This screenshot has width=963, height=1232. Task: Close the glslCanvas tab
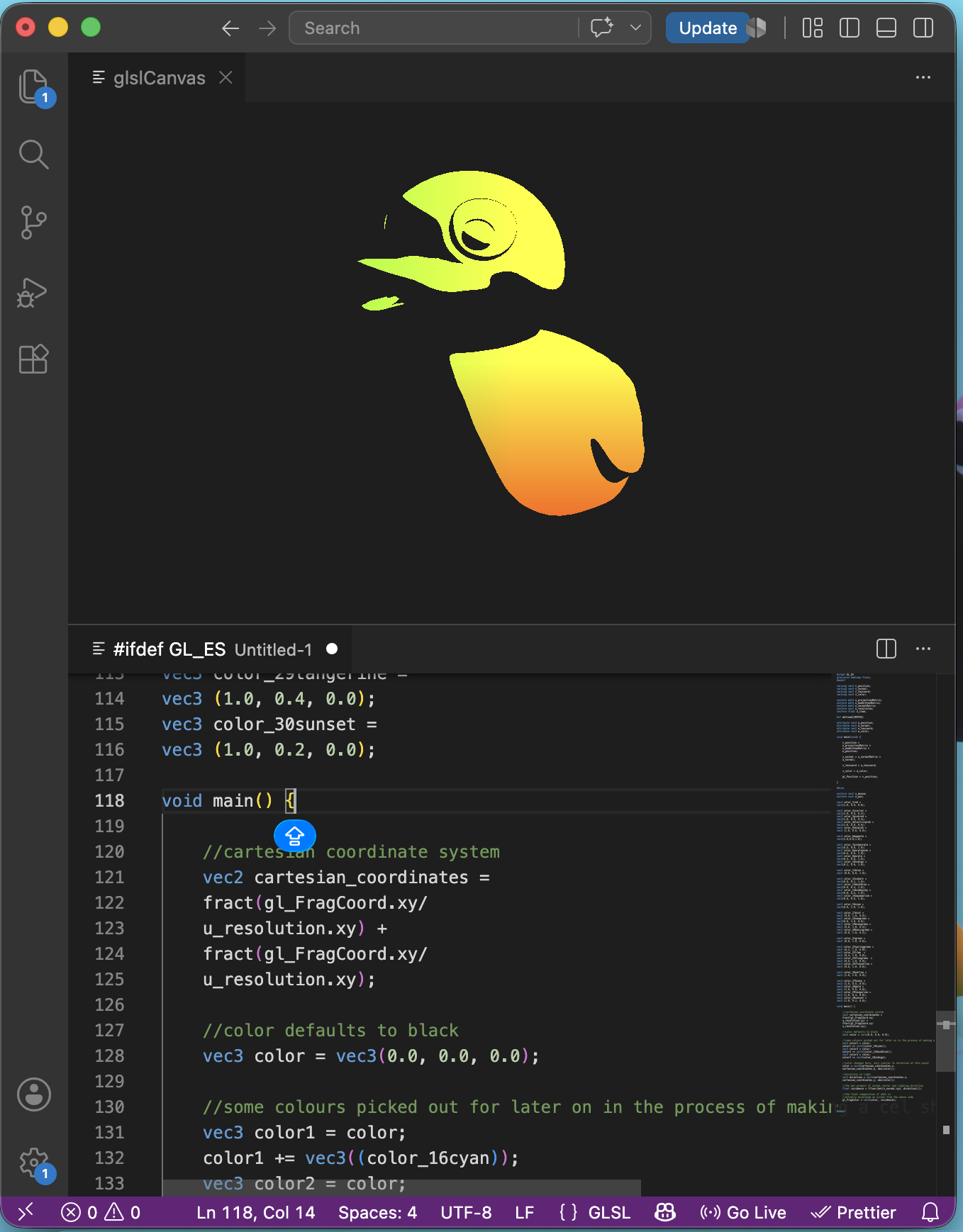click(226, 78)
